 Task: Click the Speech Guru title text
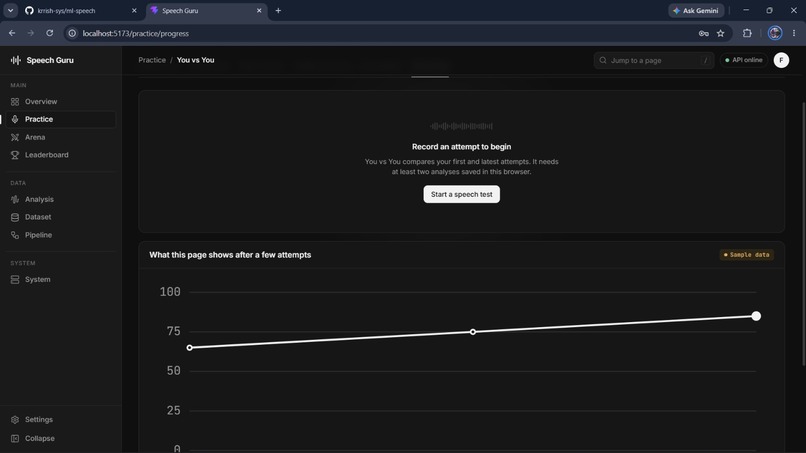tap(50, 60)
